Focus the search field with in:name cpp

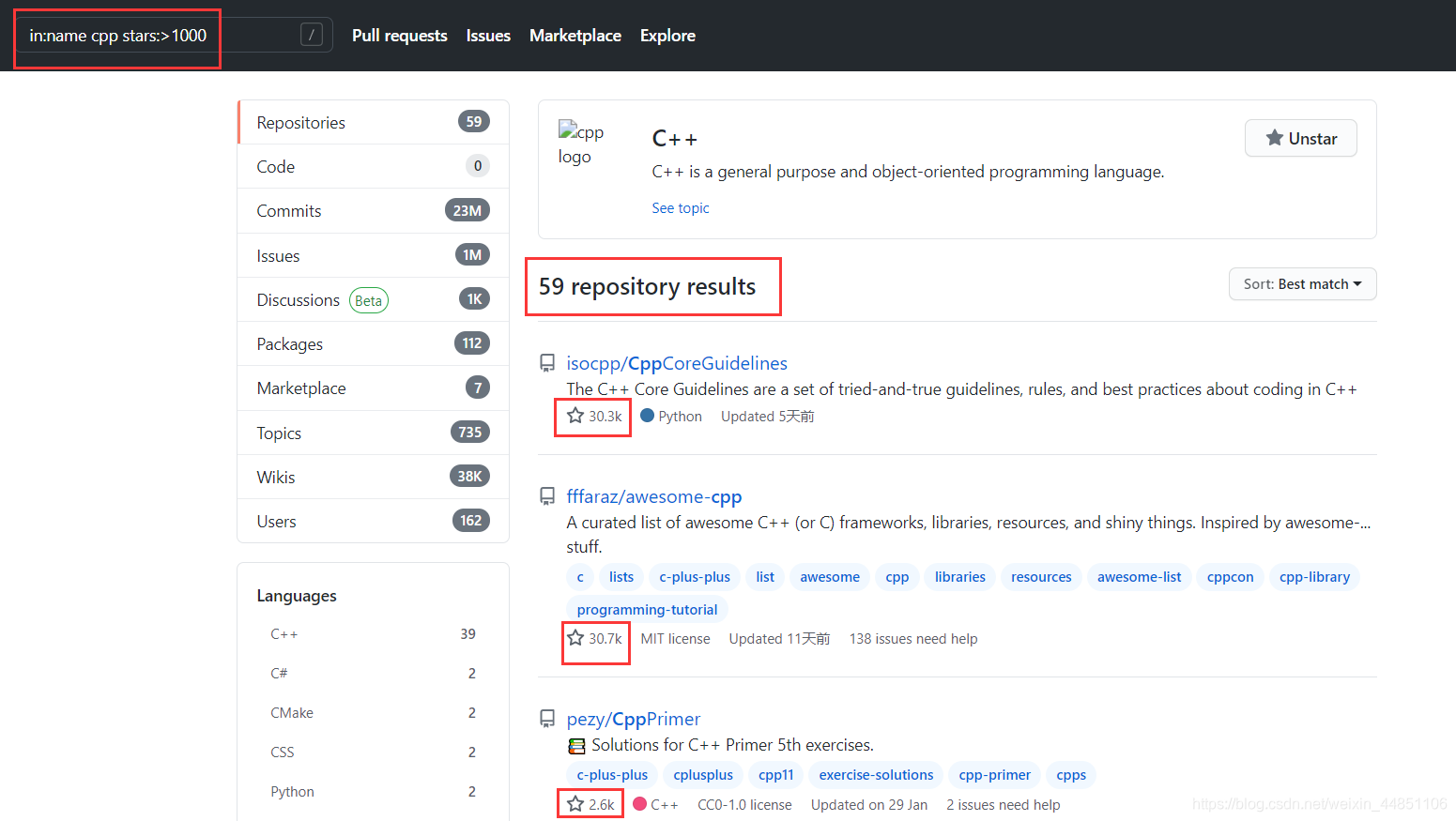pos(175,35)
